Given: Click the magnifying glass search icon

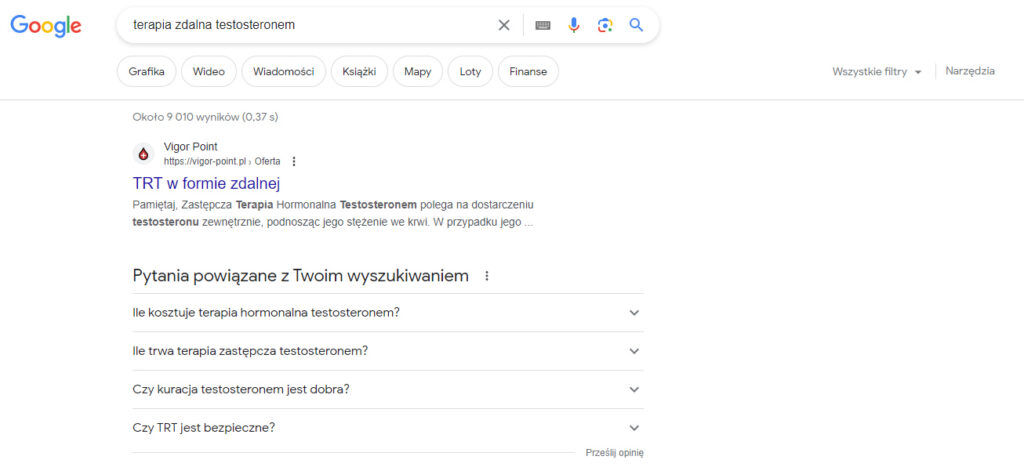Looking at the screenshot, I should tap(636, 25).
